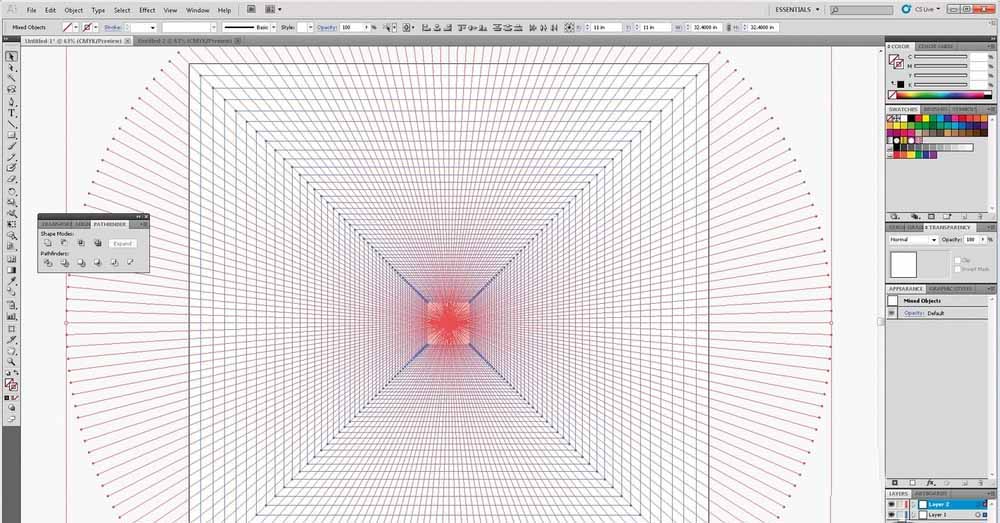Click the Fill and Stroke indicator in toolbox

(x=11, y=385)
